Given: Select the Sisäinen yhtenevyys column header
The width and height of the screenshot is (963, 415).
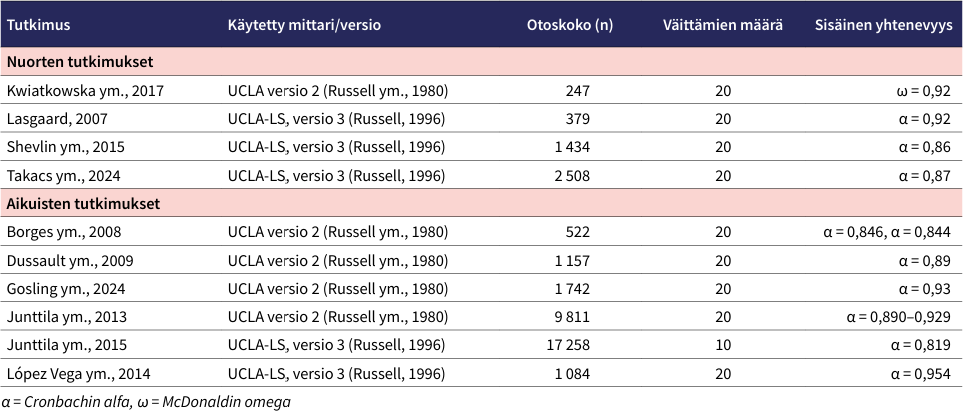Looking at the screenshot, I should click(883, 24).
